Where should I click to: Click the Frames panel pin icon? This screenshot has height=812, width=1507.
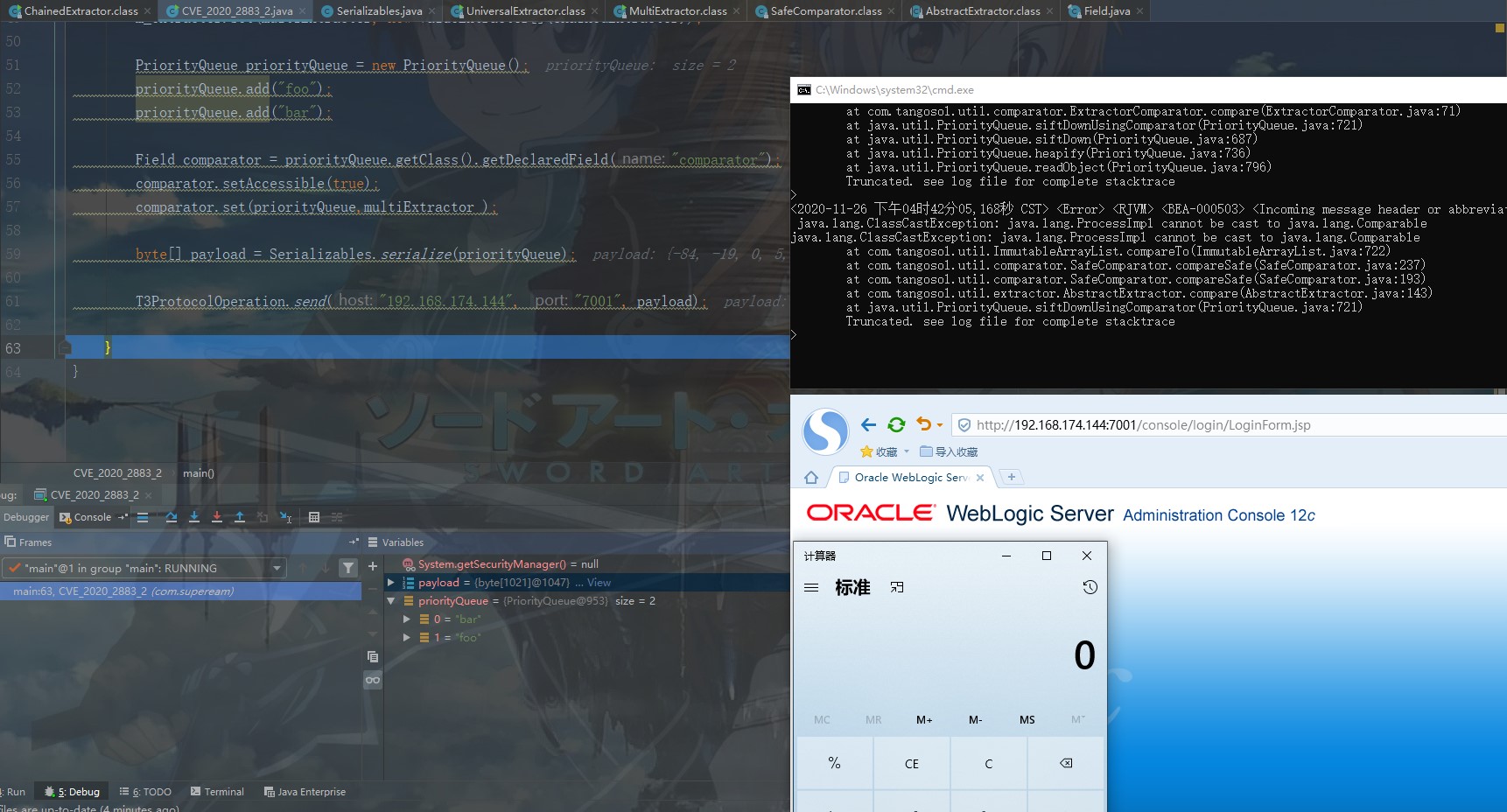tap(354, 542)
